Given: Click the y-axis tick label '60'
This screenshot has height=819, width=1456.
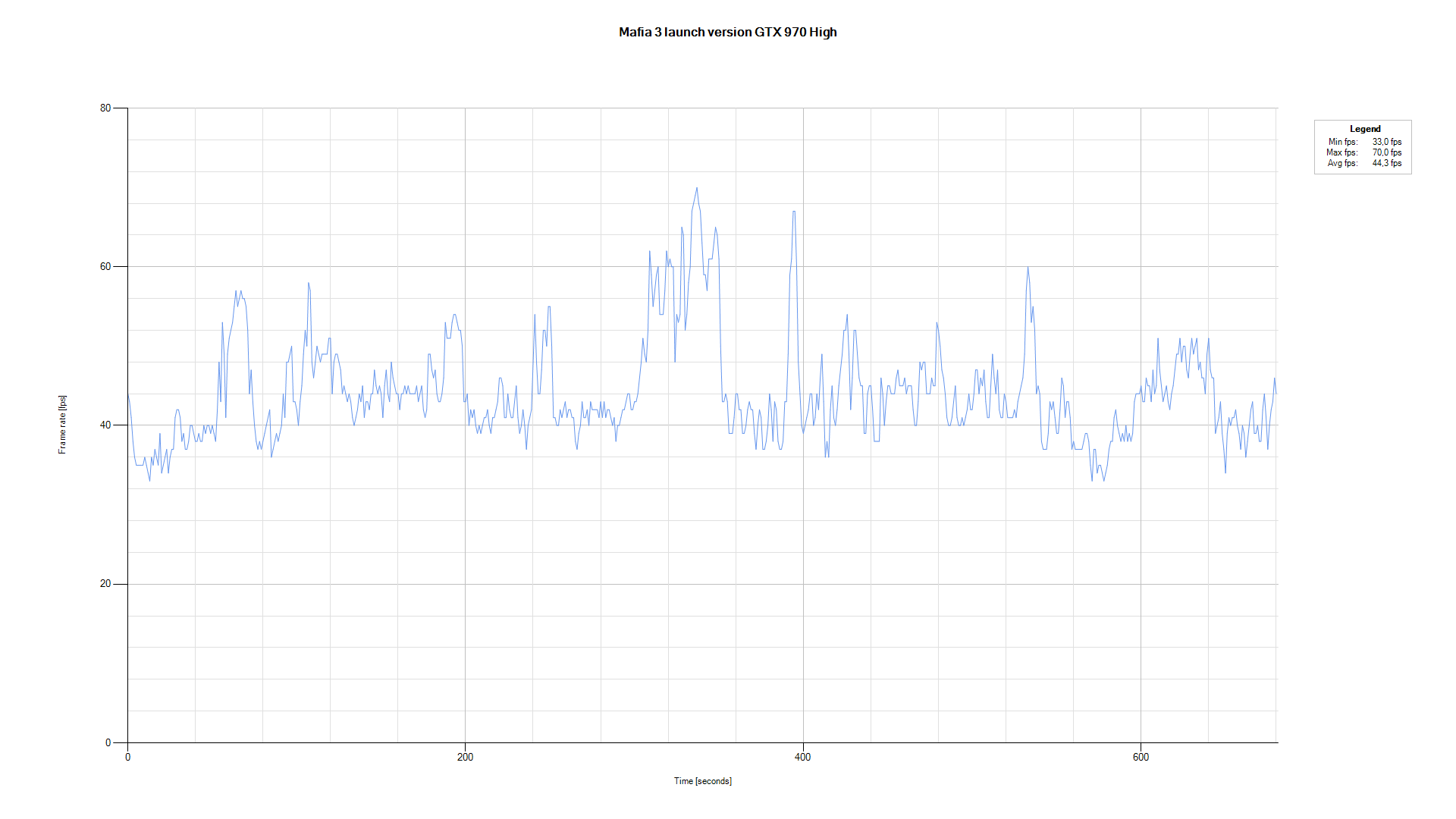Looking at the screenshot, I should [105, 266].
